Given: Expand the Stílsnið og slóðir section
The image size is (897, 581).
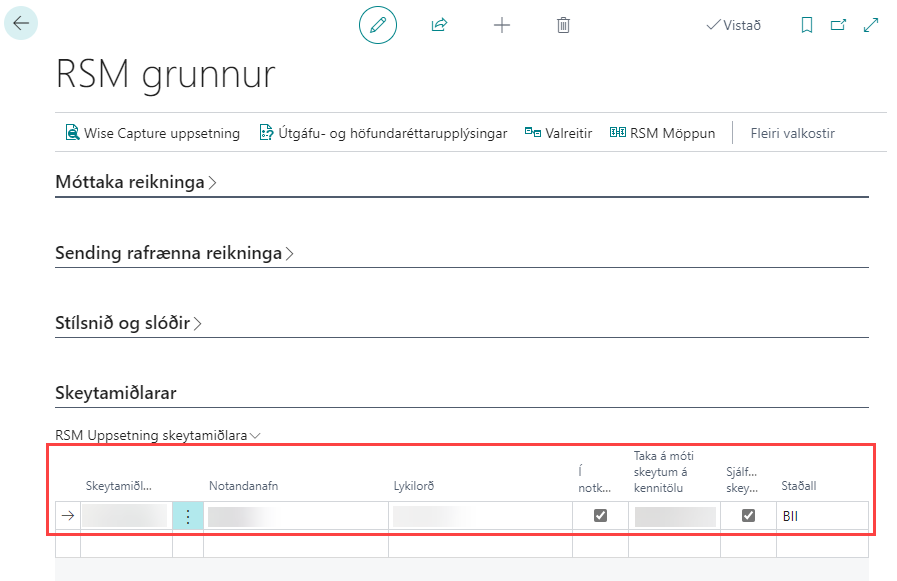Looking at the screenshot, I should (128, 324).
